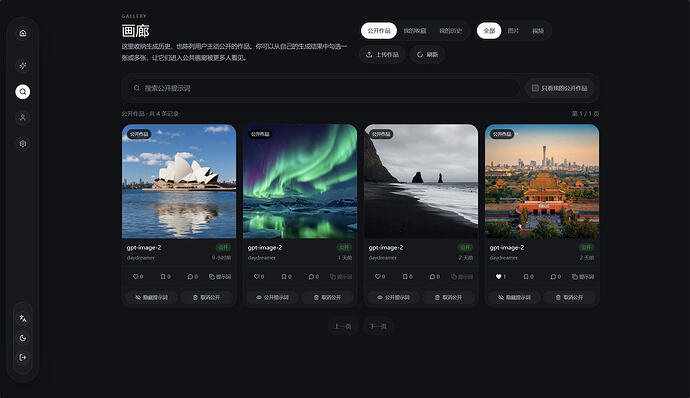Bookmark the Forbidden City image
This screenshot has height=398, width=690.
[x=529, y=276]
